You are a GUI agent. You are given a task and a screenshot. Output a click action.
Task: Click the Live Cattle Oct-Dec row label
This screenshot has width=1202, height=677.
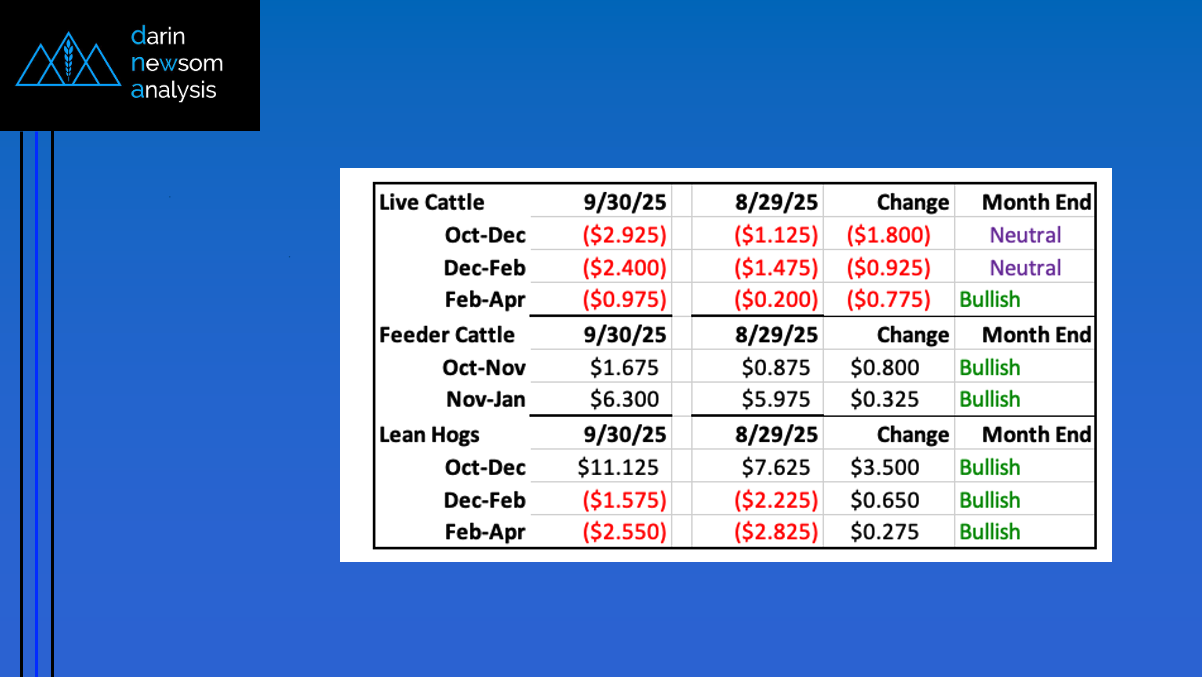point(485,235)
